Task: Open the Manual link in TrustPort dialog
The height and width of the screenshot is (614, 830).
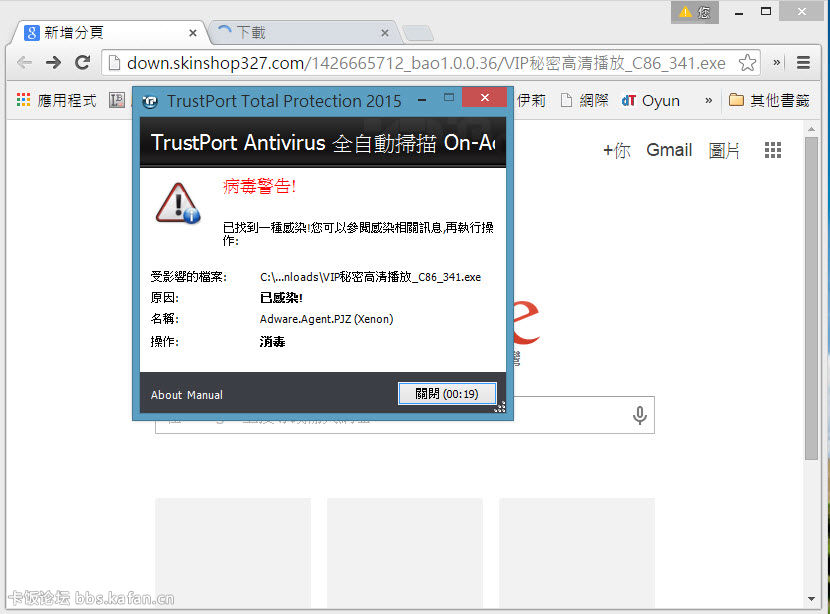Action: coord(205,395)
